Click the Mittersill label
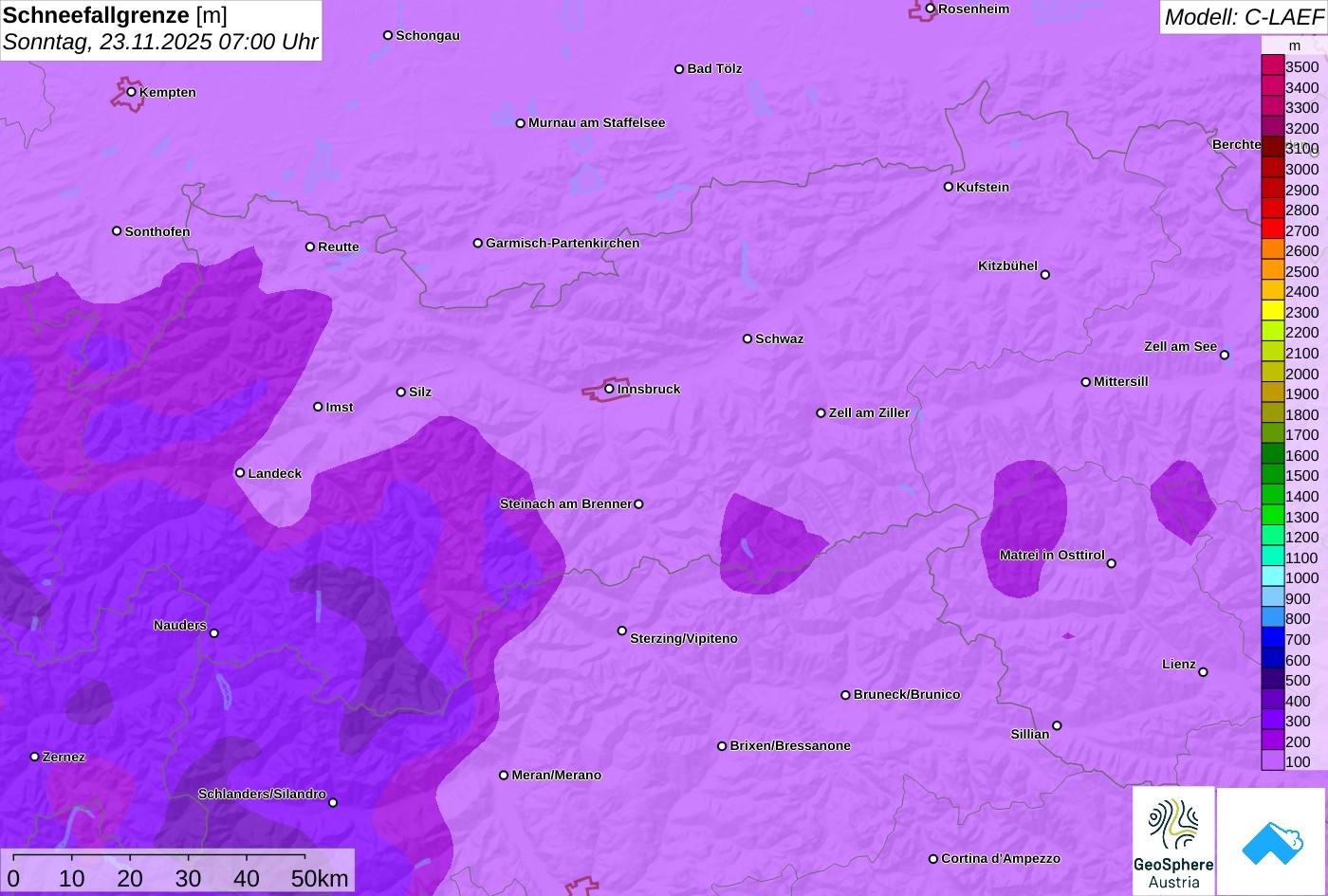The image size is (1328, 896). (1121, 381)
